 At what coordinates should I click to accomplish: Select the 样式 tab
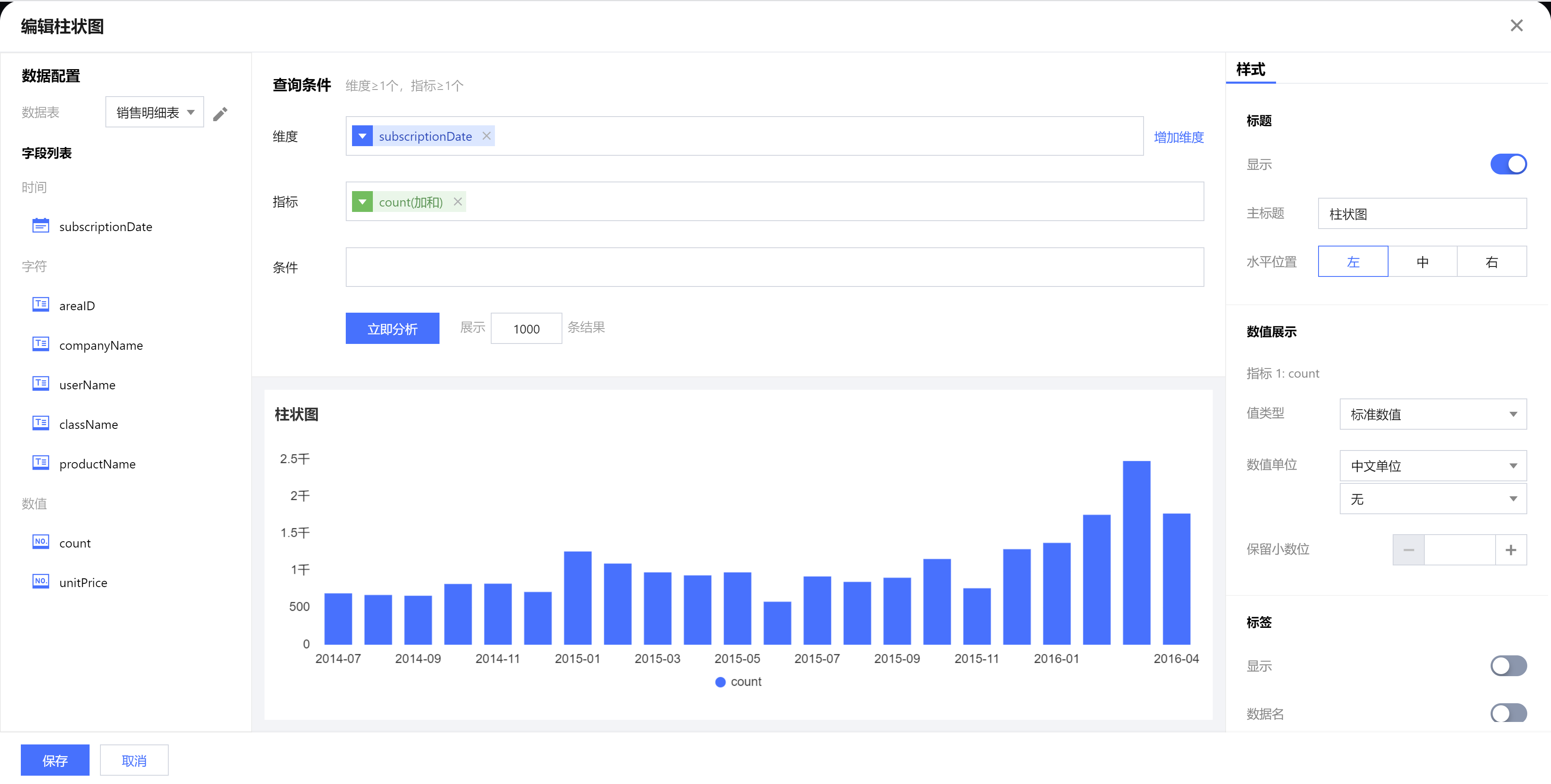point(1251,70)
